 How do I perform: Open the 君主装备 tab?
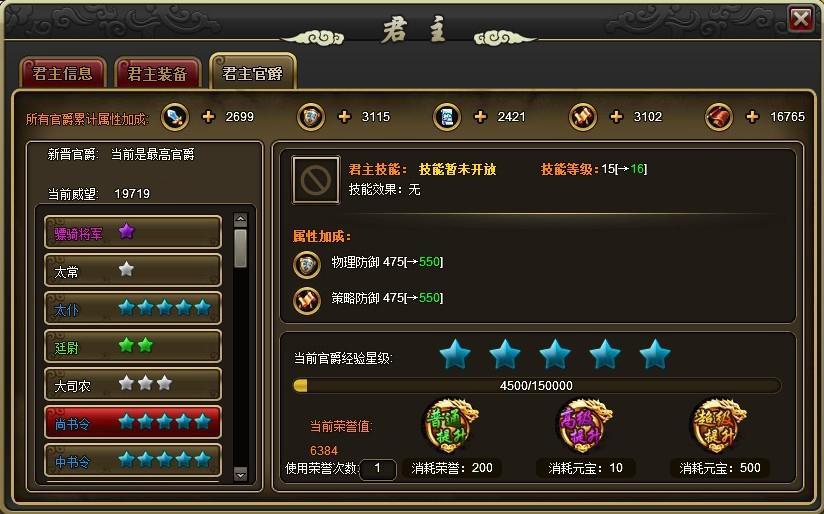coord(158,73)
